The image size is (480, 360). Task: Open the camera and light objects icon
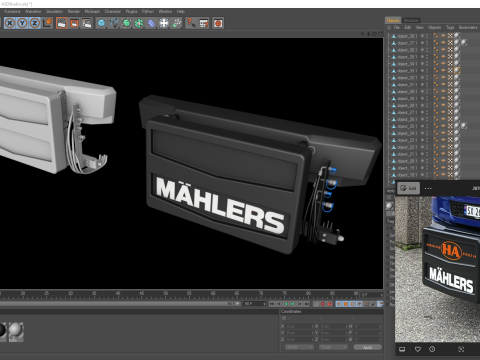[176, 23]
